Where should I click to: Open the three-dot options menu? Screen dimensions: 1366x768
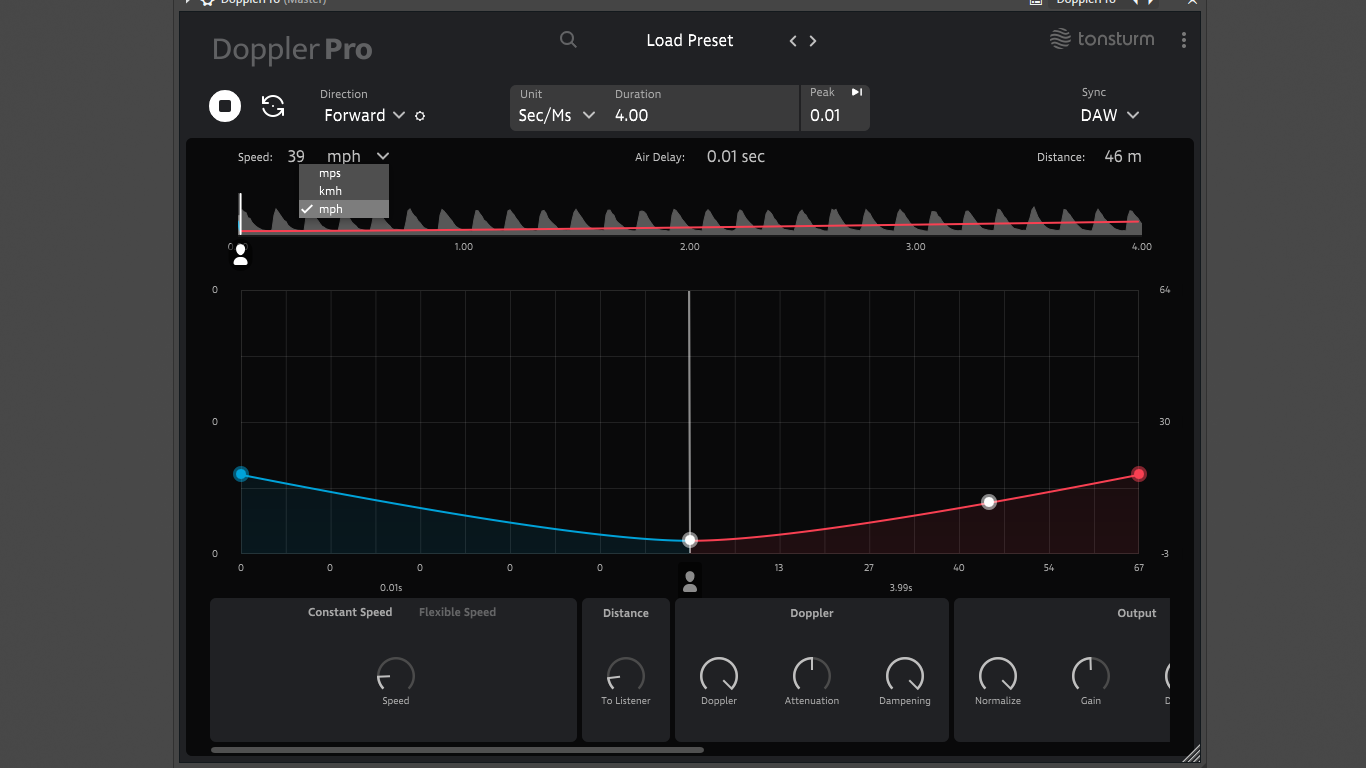pos(1184,40)
